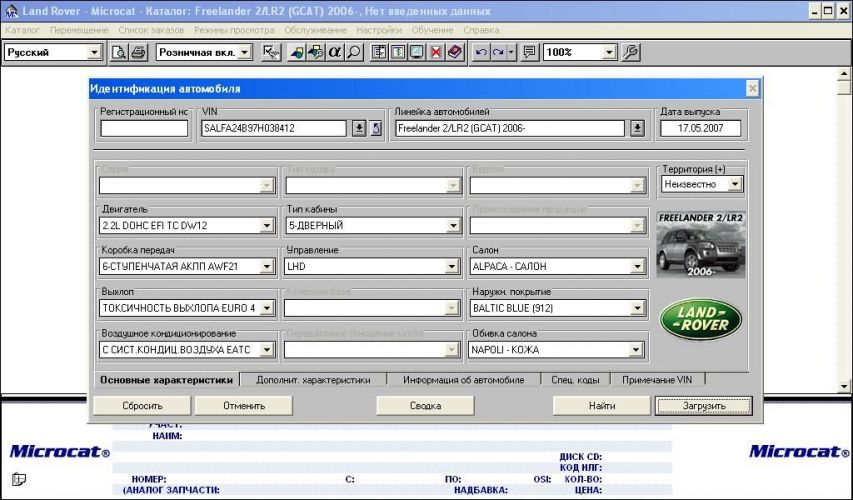Image resolution: width=853 pixels, height=500 pixels.
Task: Expand the Линейка автомобилей dropdown
Action: pyautogui.click(x=637, y=128)
